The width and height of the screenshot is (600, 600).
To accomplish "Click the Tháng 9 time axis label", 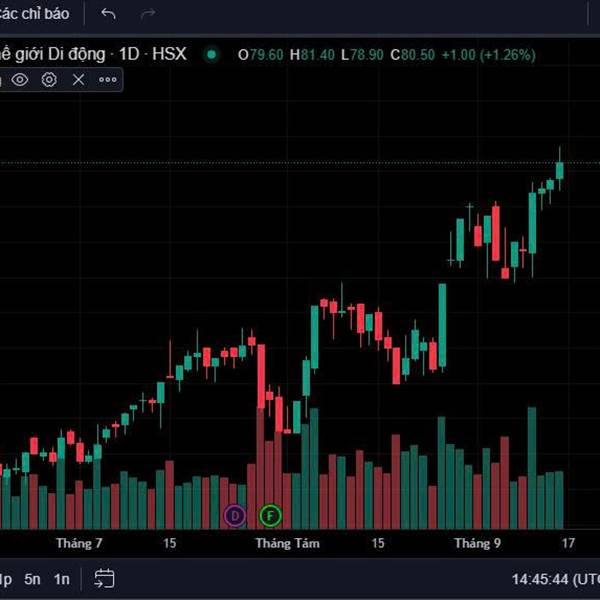I will [x=477, y=543].
